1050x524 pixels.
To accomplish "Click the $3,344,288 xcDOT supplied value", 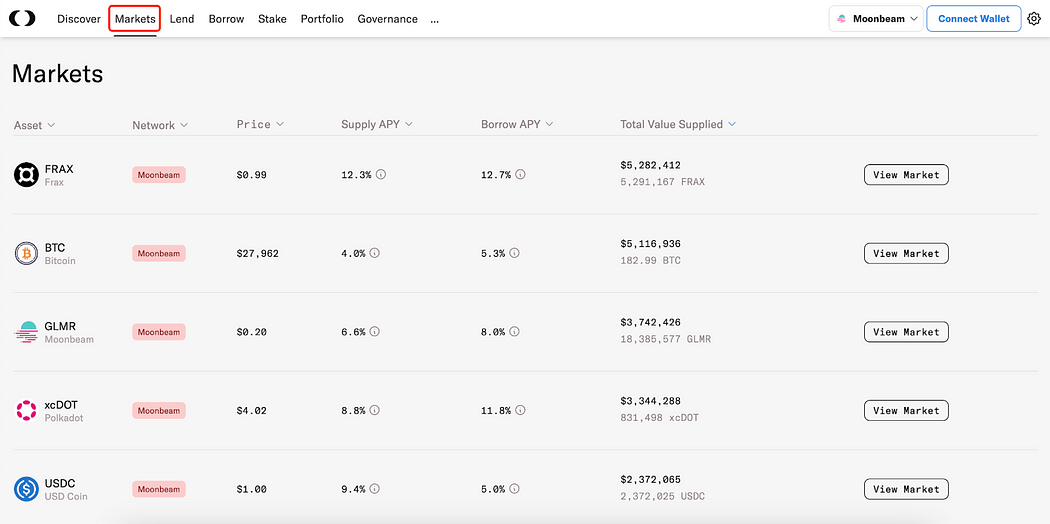I will click(650, 401).
